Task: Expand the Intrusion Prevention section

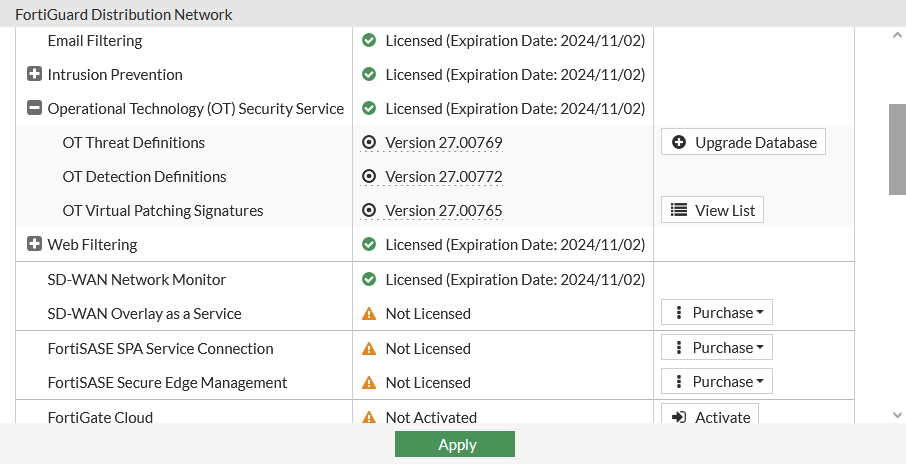Action: [34, 75]
